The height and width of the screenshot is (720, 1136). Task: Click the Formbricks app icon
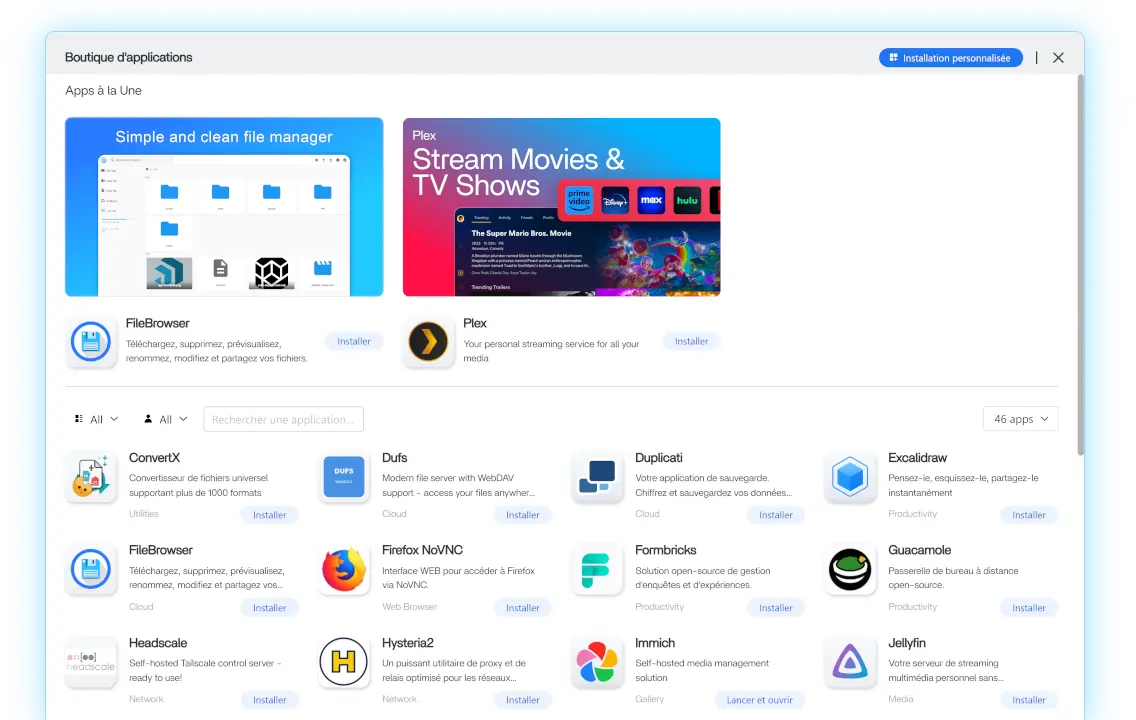click(597, 570)
